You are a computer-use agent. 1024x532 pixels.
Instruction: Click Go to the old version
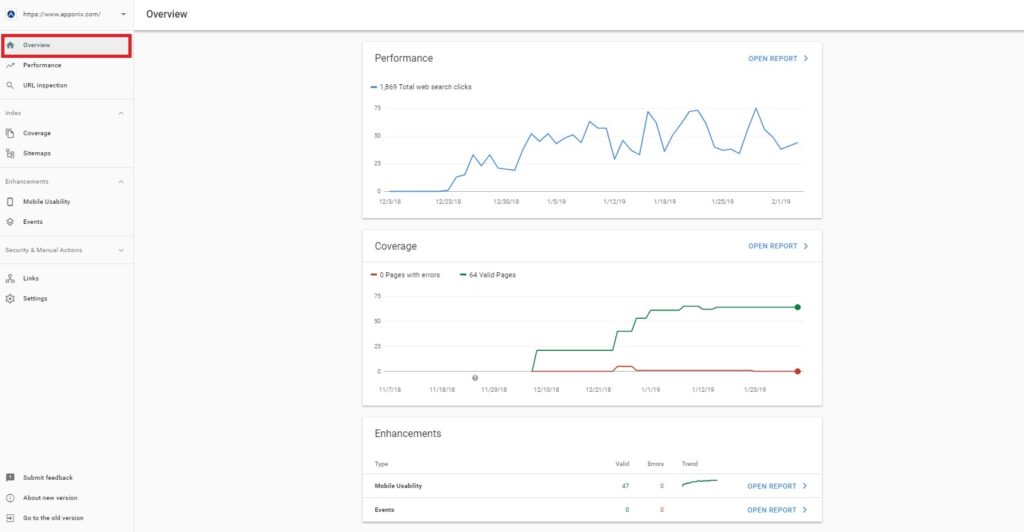[x=53, y=518]
